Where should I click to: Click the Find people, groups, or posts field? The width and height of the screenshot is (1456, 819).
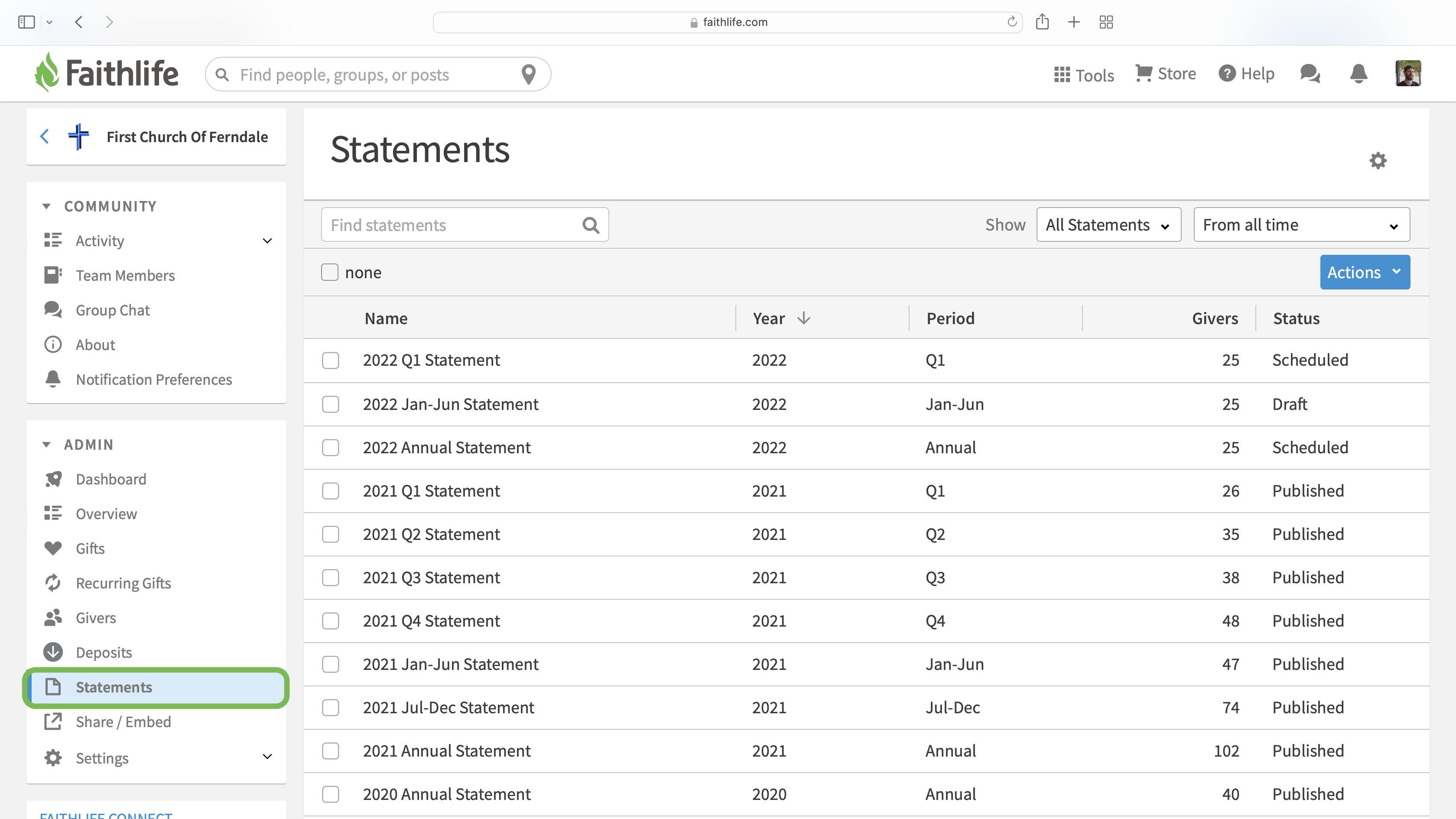click(x=377, y=74)
